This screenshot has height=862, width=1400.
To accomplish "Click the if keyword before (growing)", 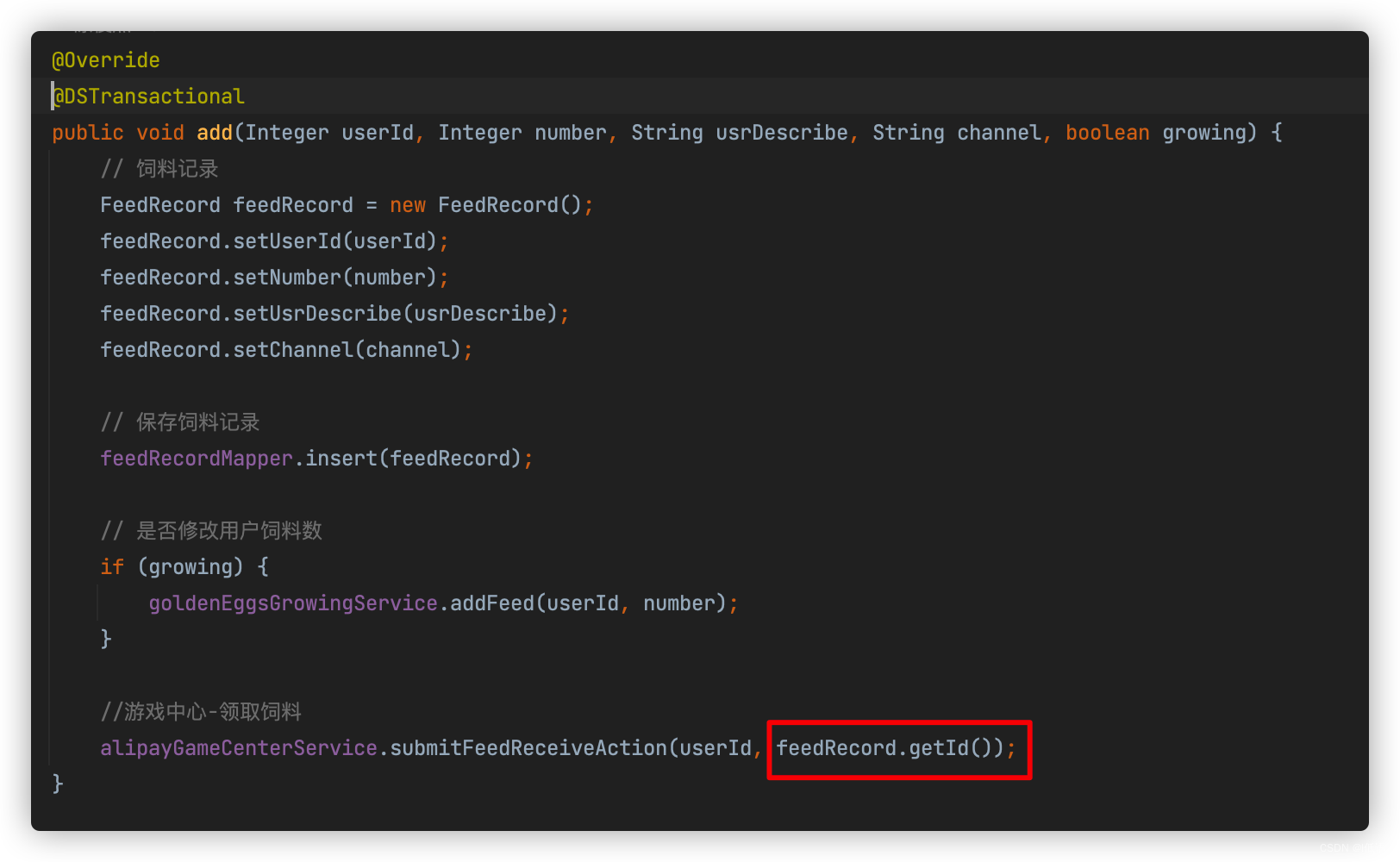I will tap(112, 567).
